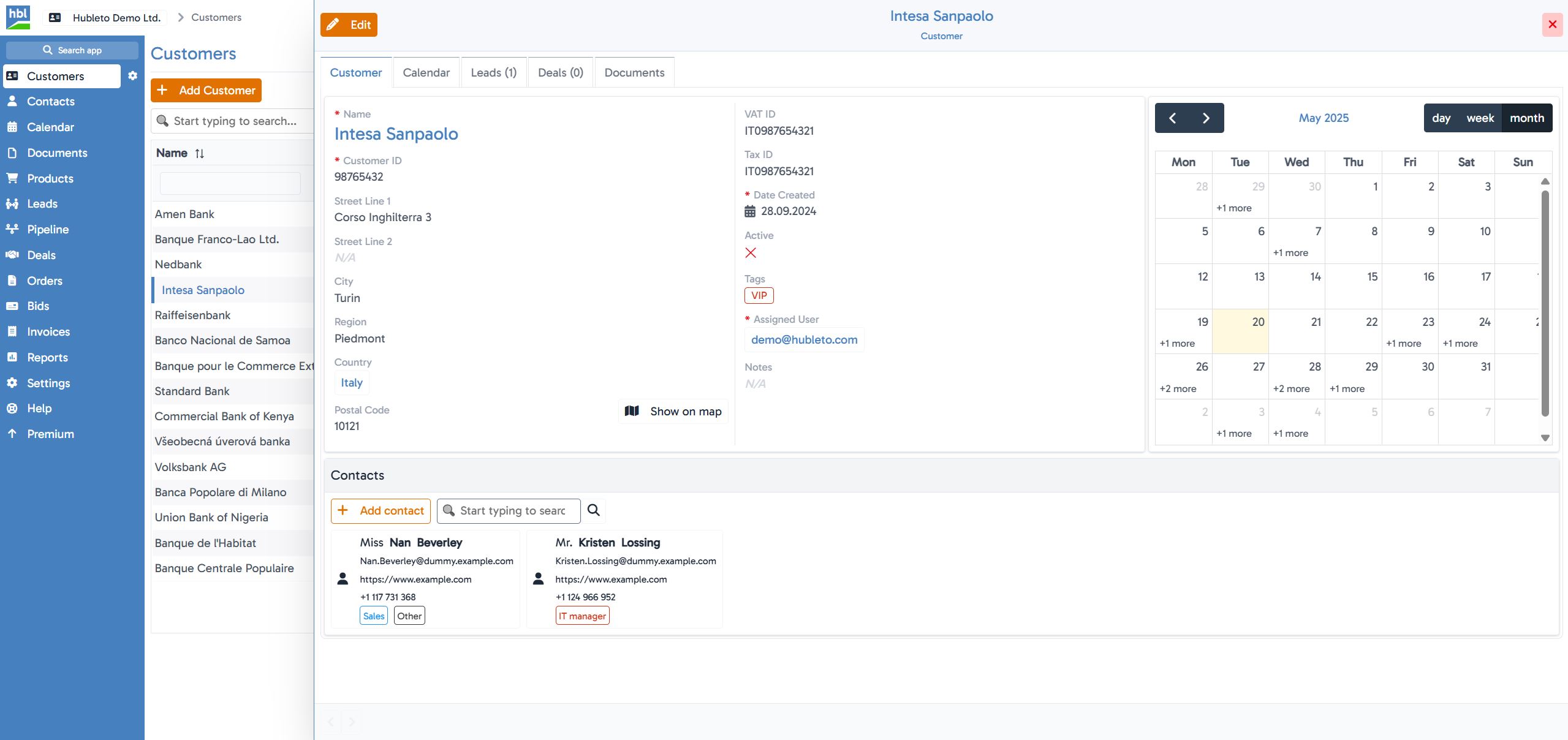Switch calendar to day view
This screenshot has height=740, width=1568.
pyautogui.click(x=1442, y=118)
